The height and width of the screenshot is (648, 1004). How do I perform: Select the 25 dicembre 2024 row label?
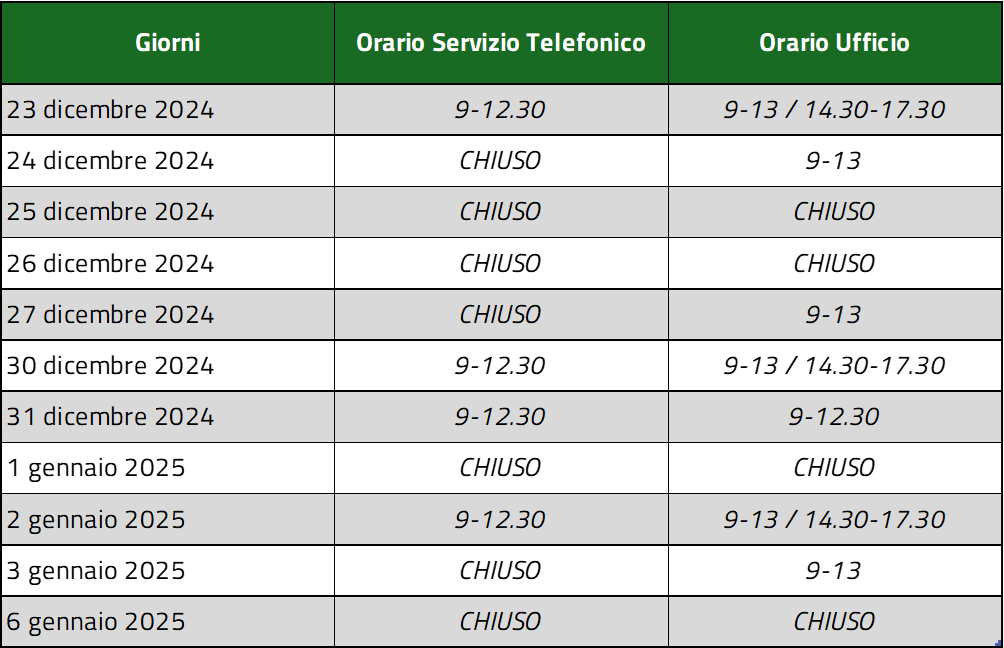click(168, 212)
